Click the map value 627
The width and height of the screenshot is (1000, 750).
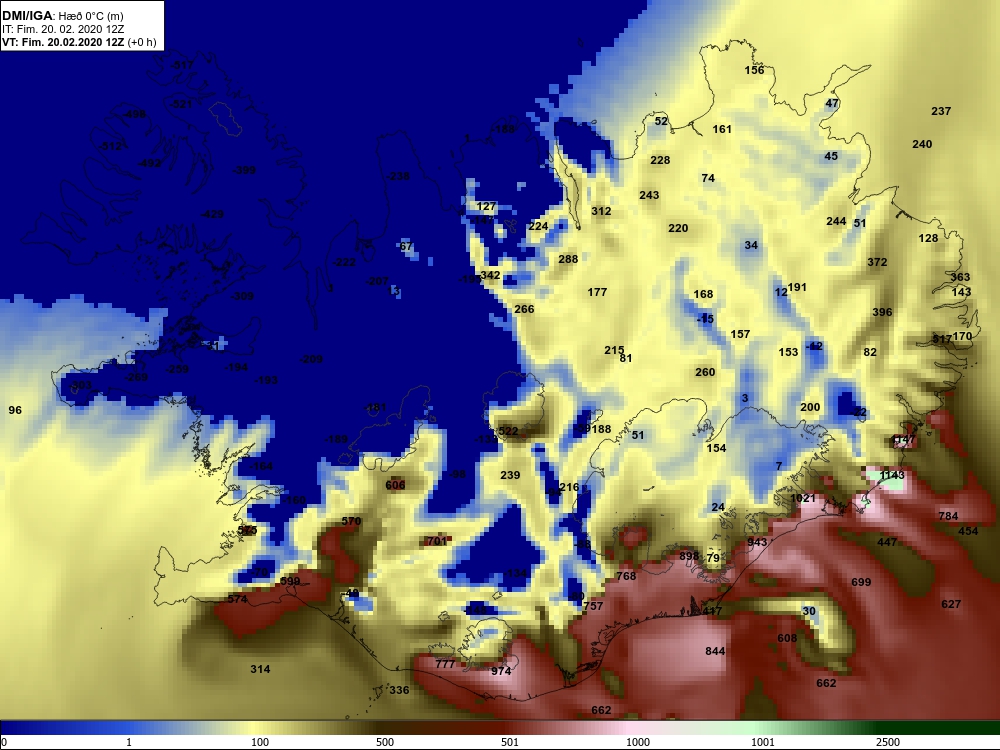pyautogui.click(x=951, y=605)
